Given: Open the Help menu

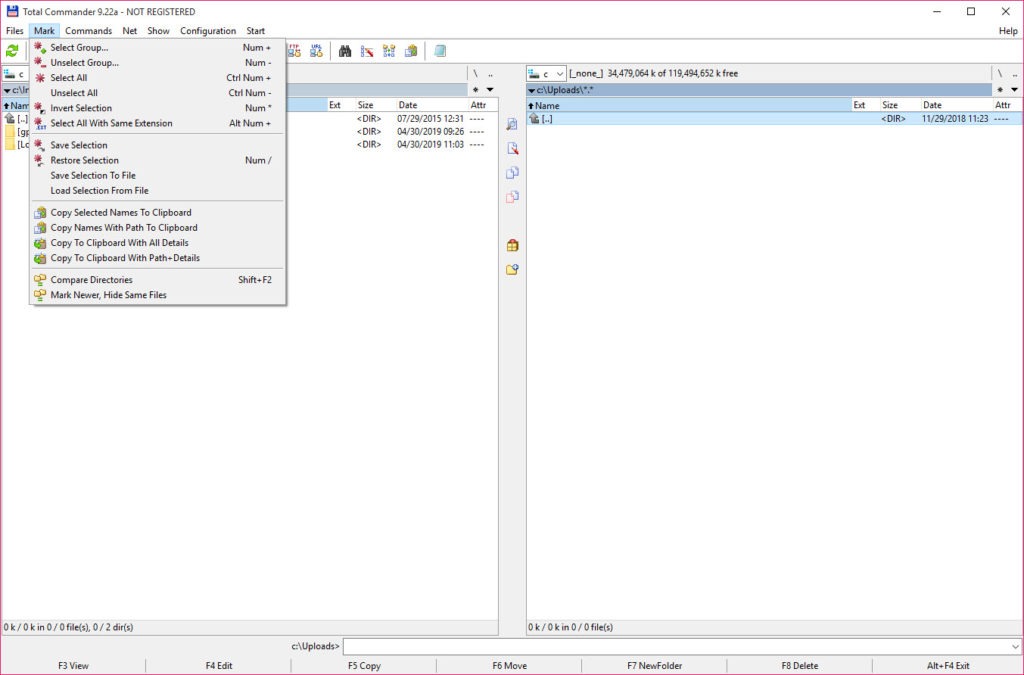Looking at the screenshot, I should [1008, 31].
